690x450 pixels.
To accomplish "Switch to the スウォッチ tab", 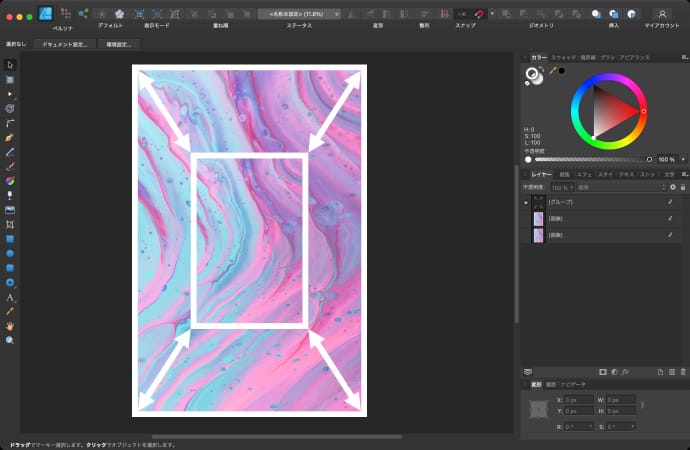I will tap(565, 57).
